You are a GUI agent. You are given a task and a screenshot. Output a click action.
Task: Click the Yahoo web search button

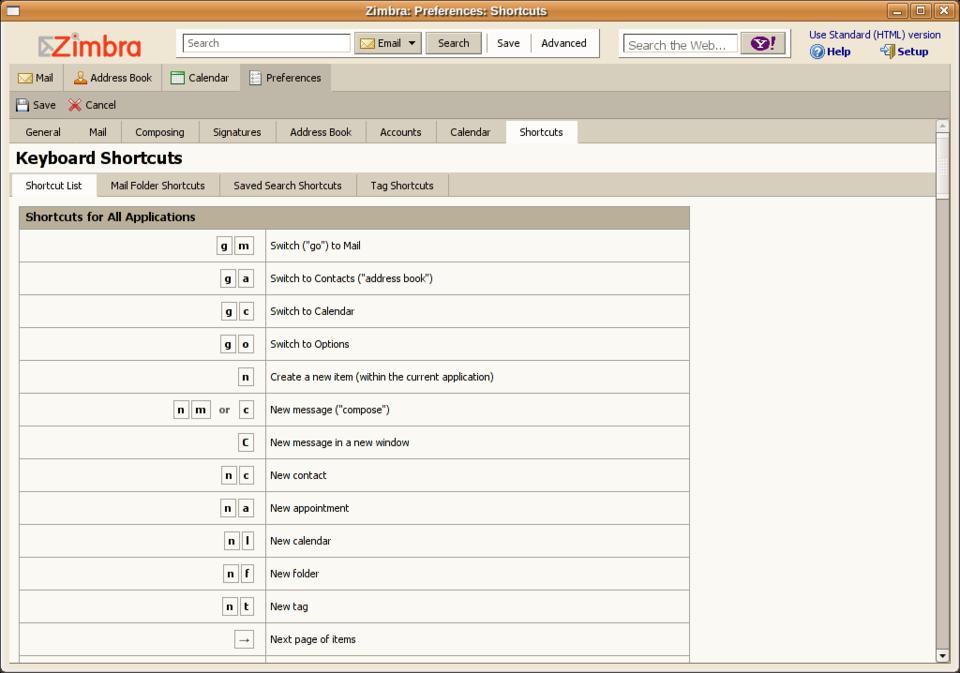coord(762,44)
